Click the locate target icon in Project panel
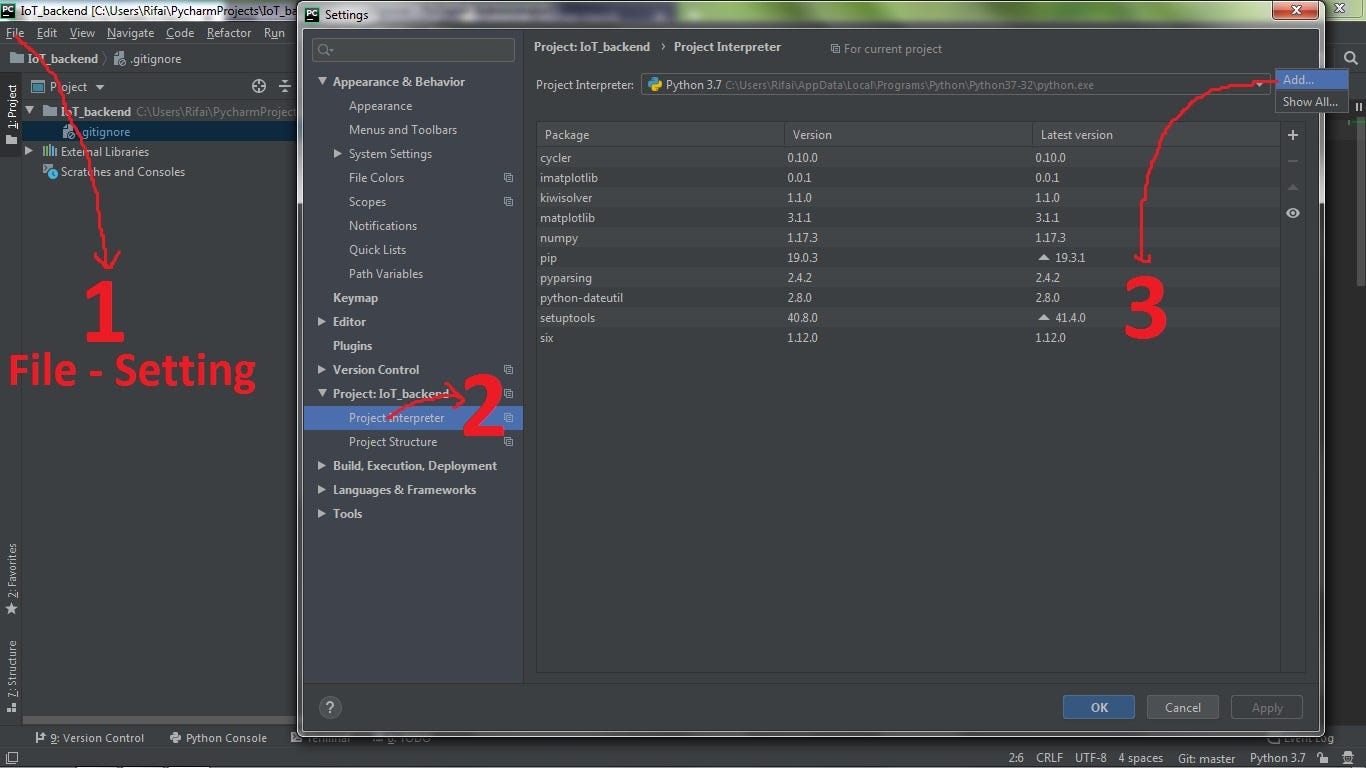 pos(259,87)
